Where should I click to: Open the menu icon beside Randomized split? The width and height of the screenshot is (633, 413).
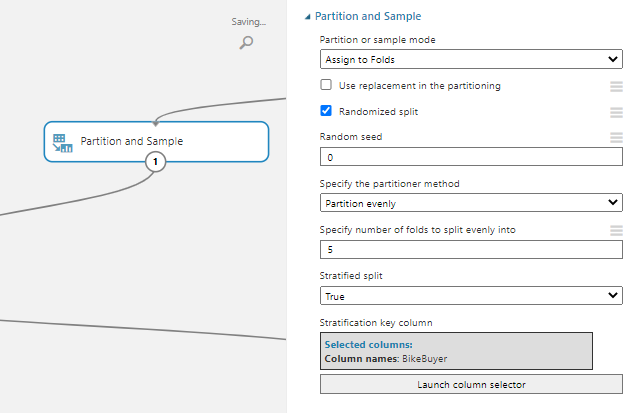[616, 112]
